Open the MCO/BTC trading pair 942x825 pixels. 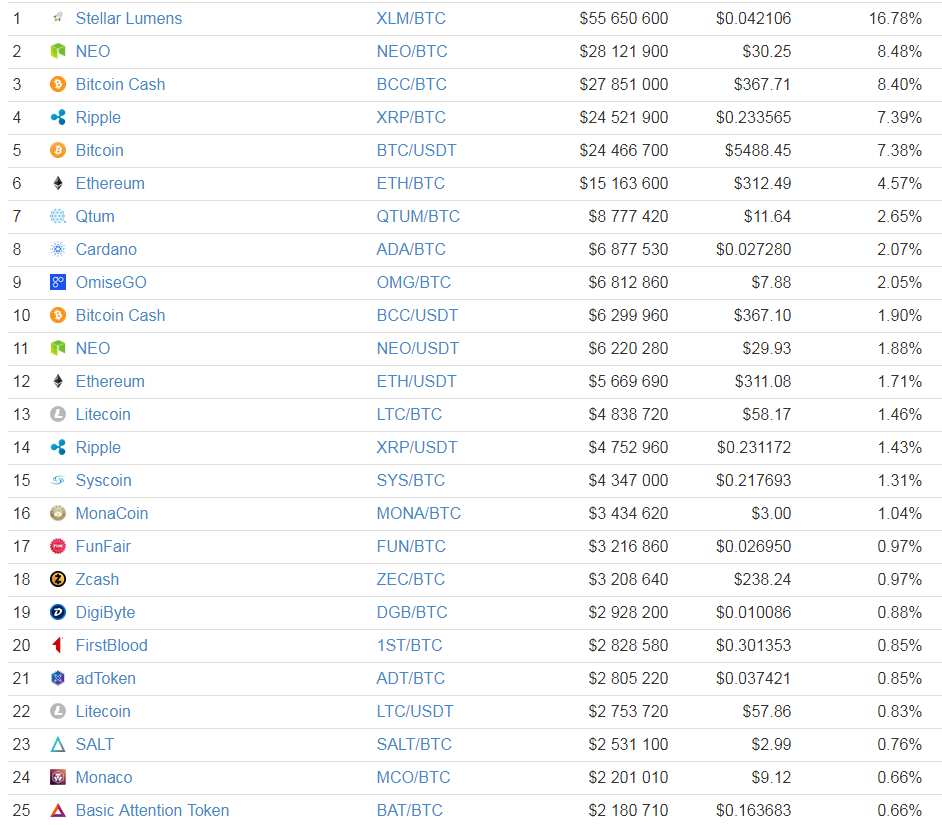click(413, 779)
